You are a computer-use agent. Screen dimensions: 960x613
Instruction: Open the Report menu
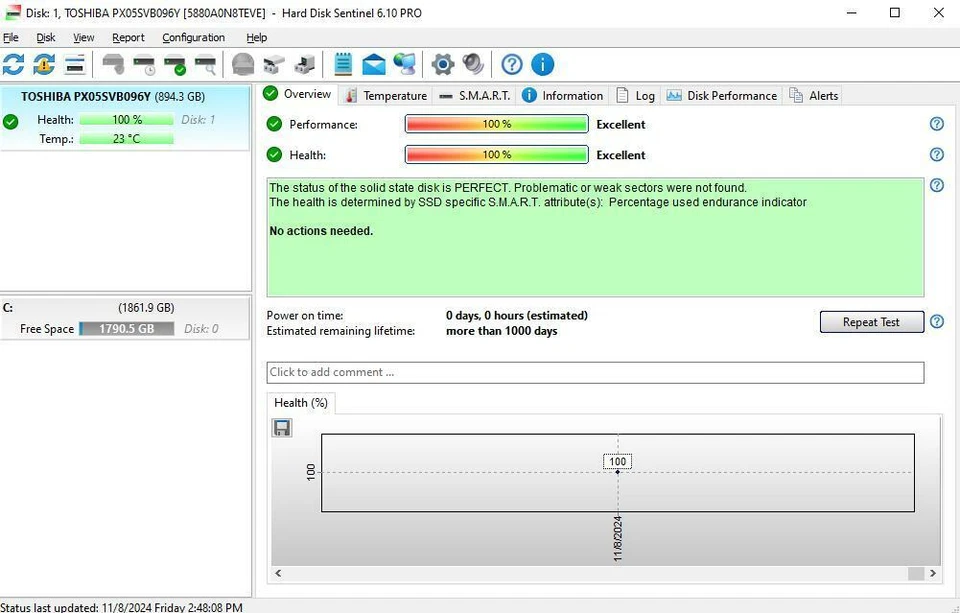pyautogui.click(x=128, y=37)
